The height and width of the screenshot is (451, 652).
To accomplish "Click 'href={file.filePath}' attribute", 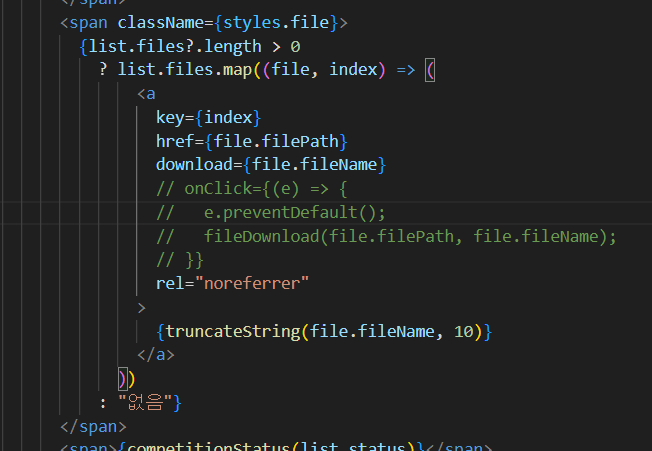I will pos(252,141).
